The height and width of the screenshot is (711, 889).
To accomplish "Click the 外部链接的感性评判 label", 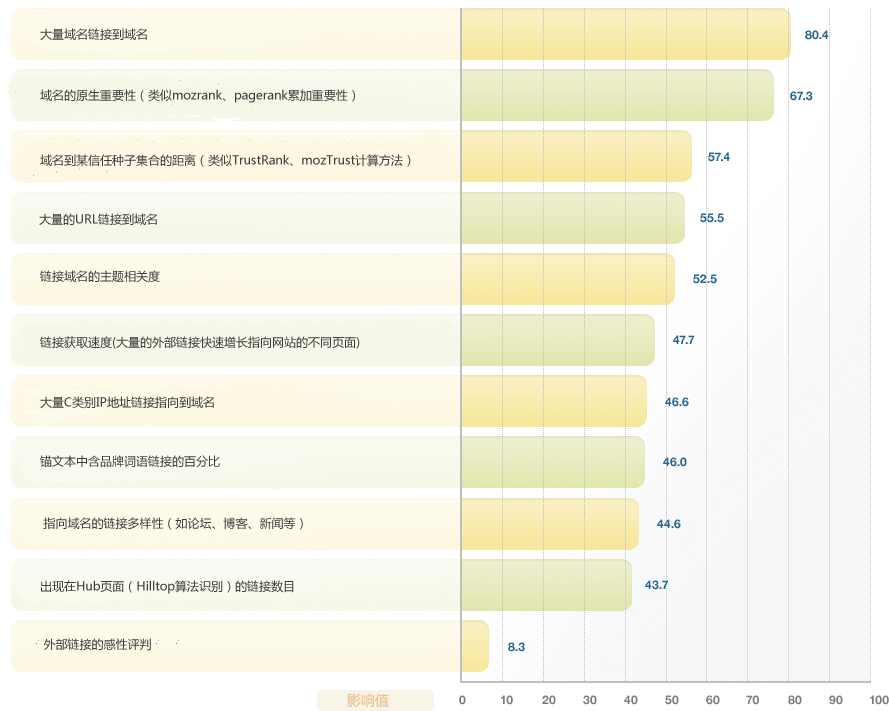I will (97, 645).
